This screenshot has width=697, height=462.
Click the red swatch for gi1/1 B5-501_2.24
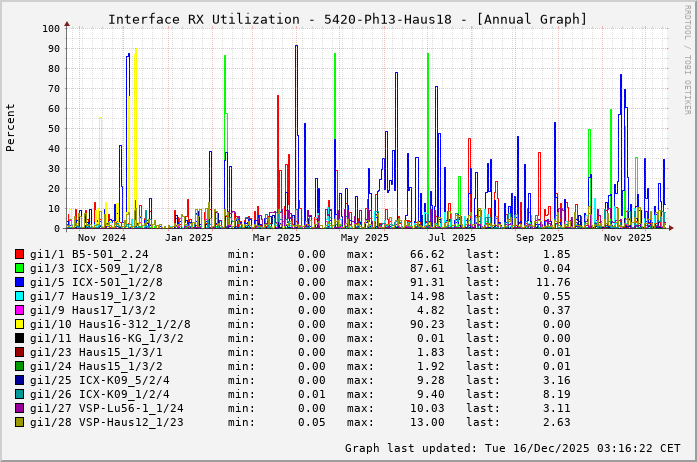tap(20, 254)
